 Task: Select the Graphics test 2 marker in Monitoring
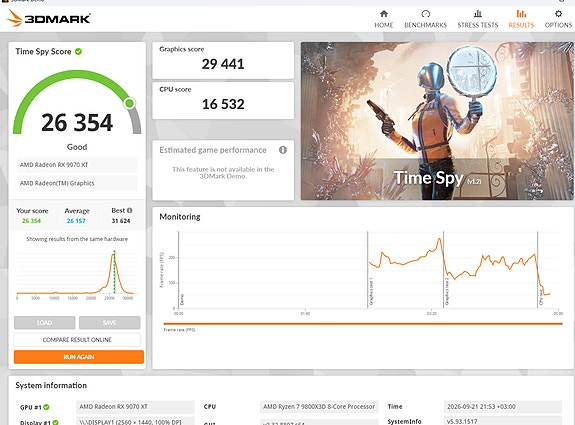coord(447,292)
